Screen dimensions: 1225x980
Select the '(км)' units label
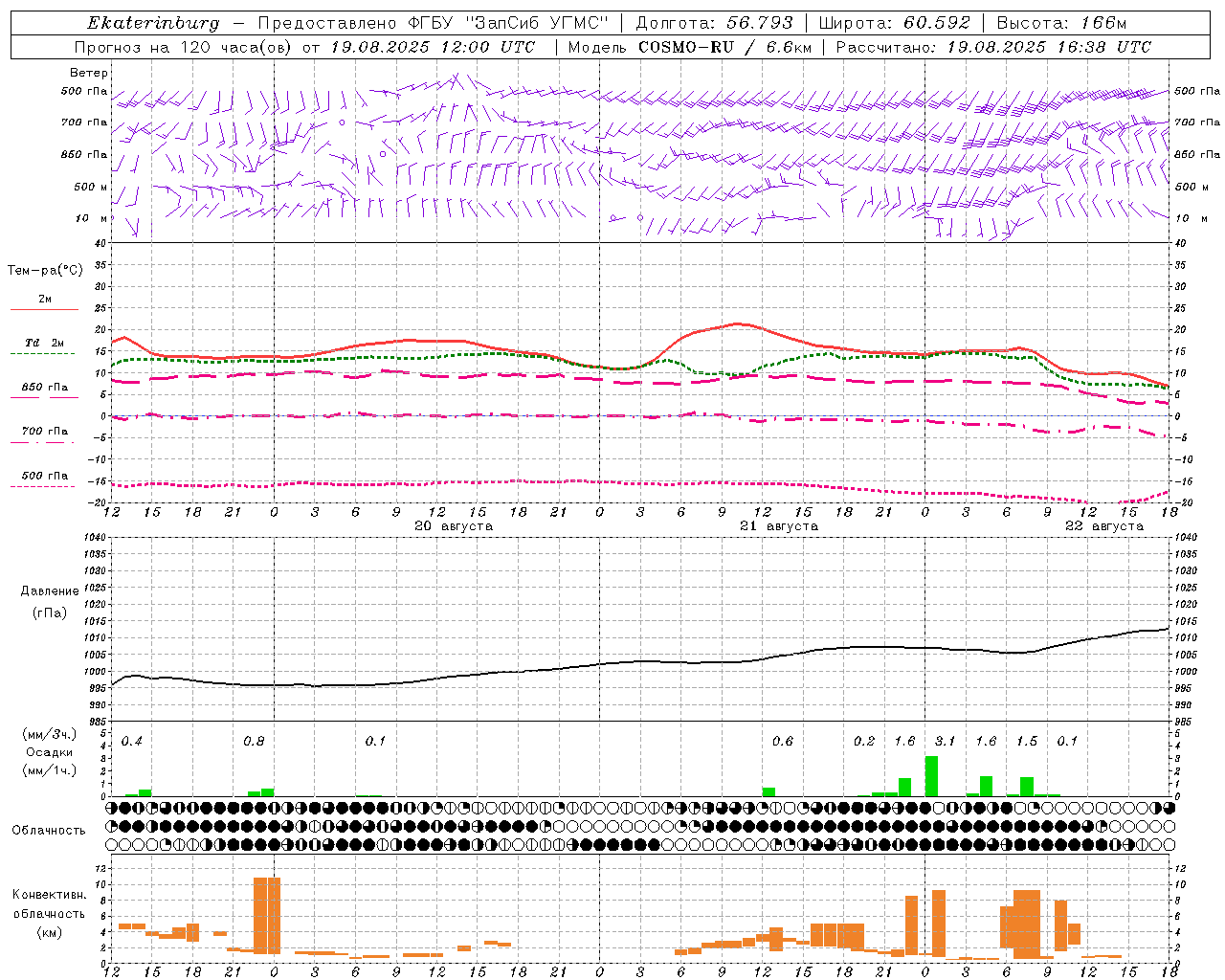click(49, 931)
